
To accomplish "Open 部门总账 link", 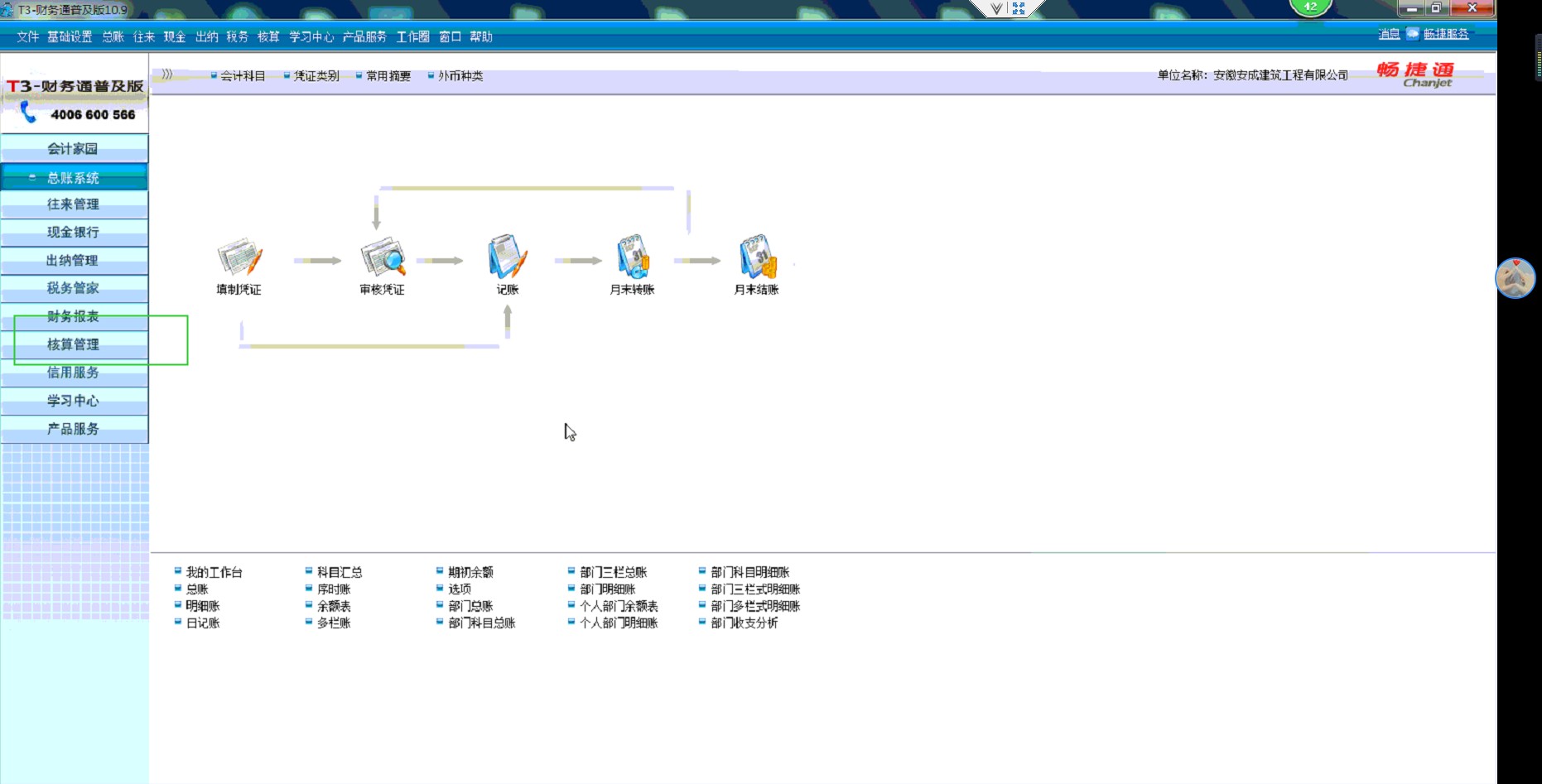I will [470, 606].
